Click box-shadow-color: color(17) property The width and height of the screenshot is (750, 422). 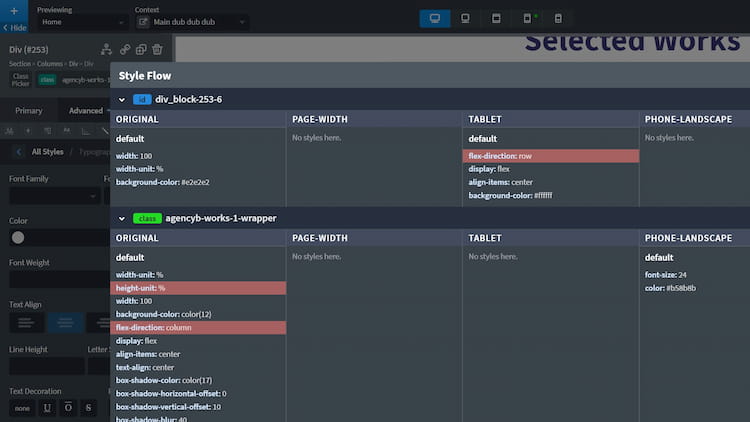click(x=164, y=380)
